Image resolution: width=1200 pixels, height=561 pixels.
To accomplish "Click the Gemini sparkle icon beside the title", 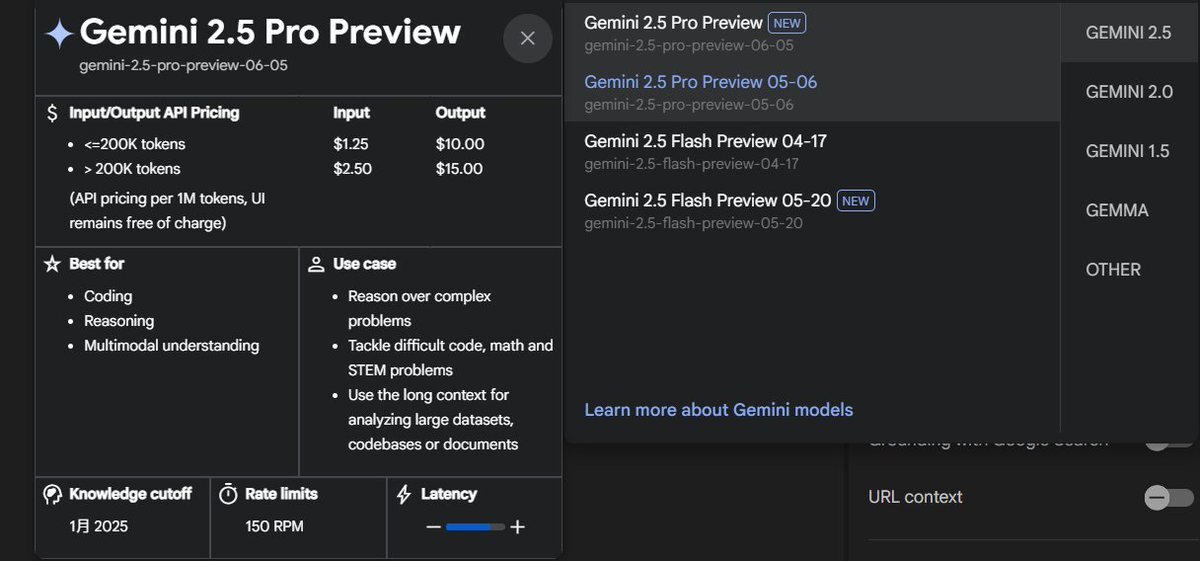I will [x=59, y=34].
